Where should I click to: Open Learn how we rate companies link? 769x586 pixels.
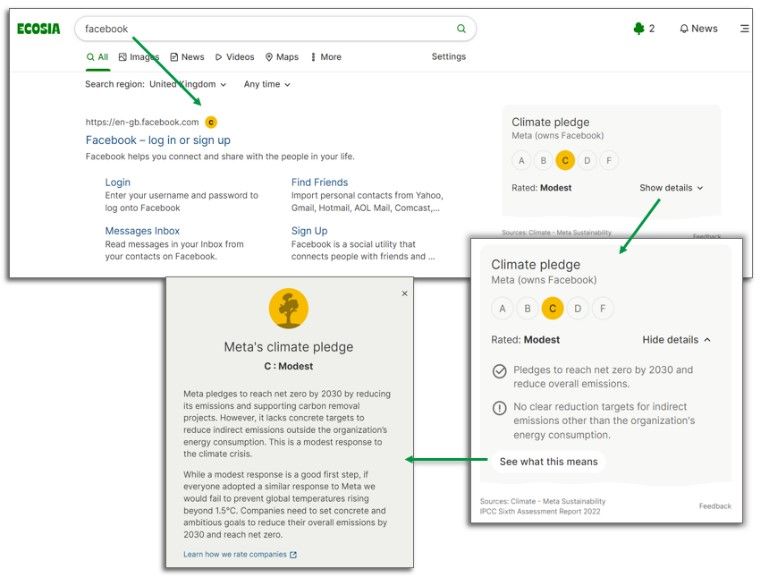pyautogui.click(x=240, y=554)
